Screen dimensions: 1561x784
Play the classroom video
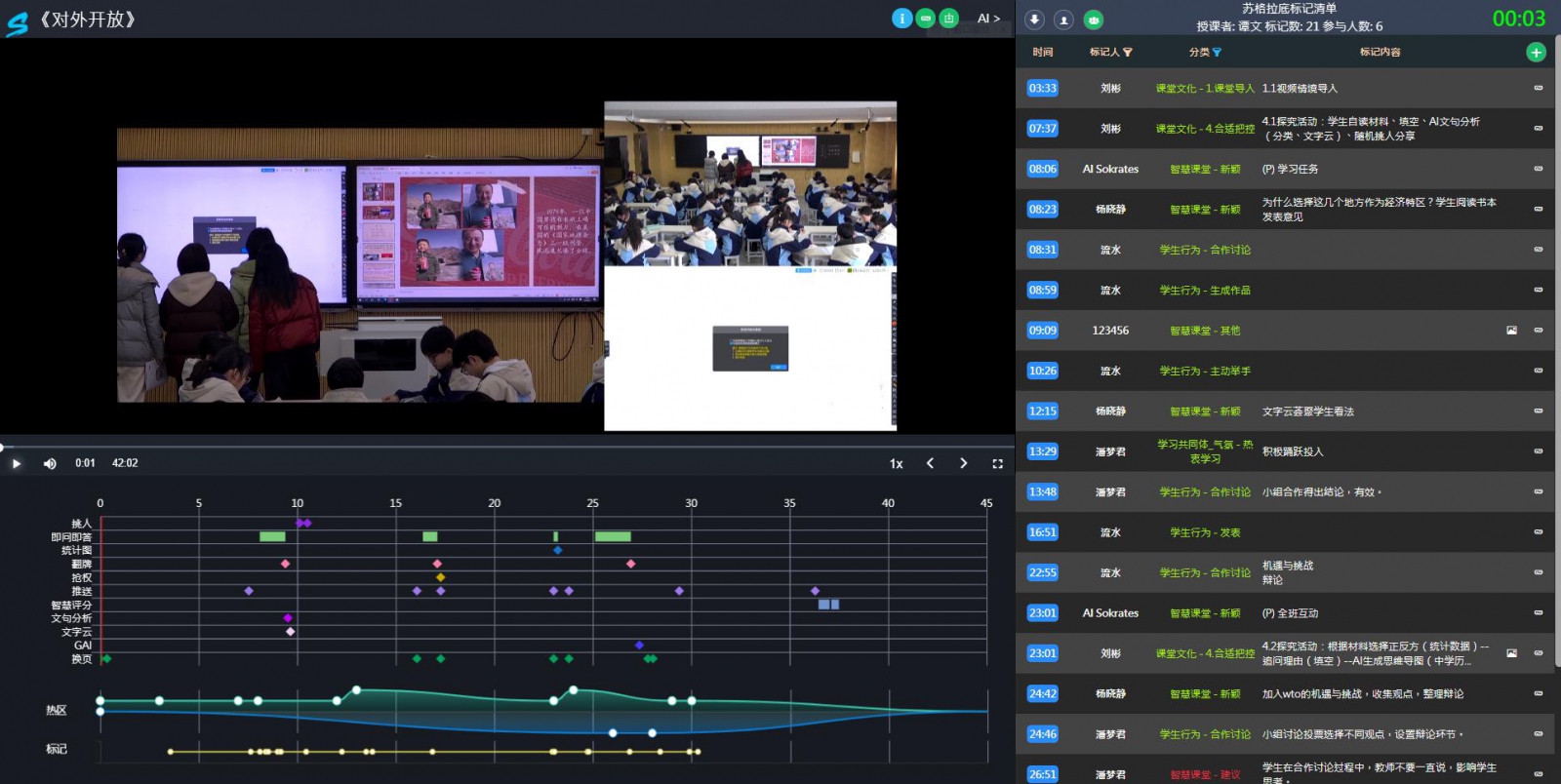17,464
